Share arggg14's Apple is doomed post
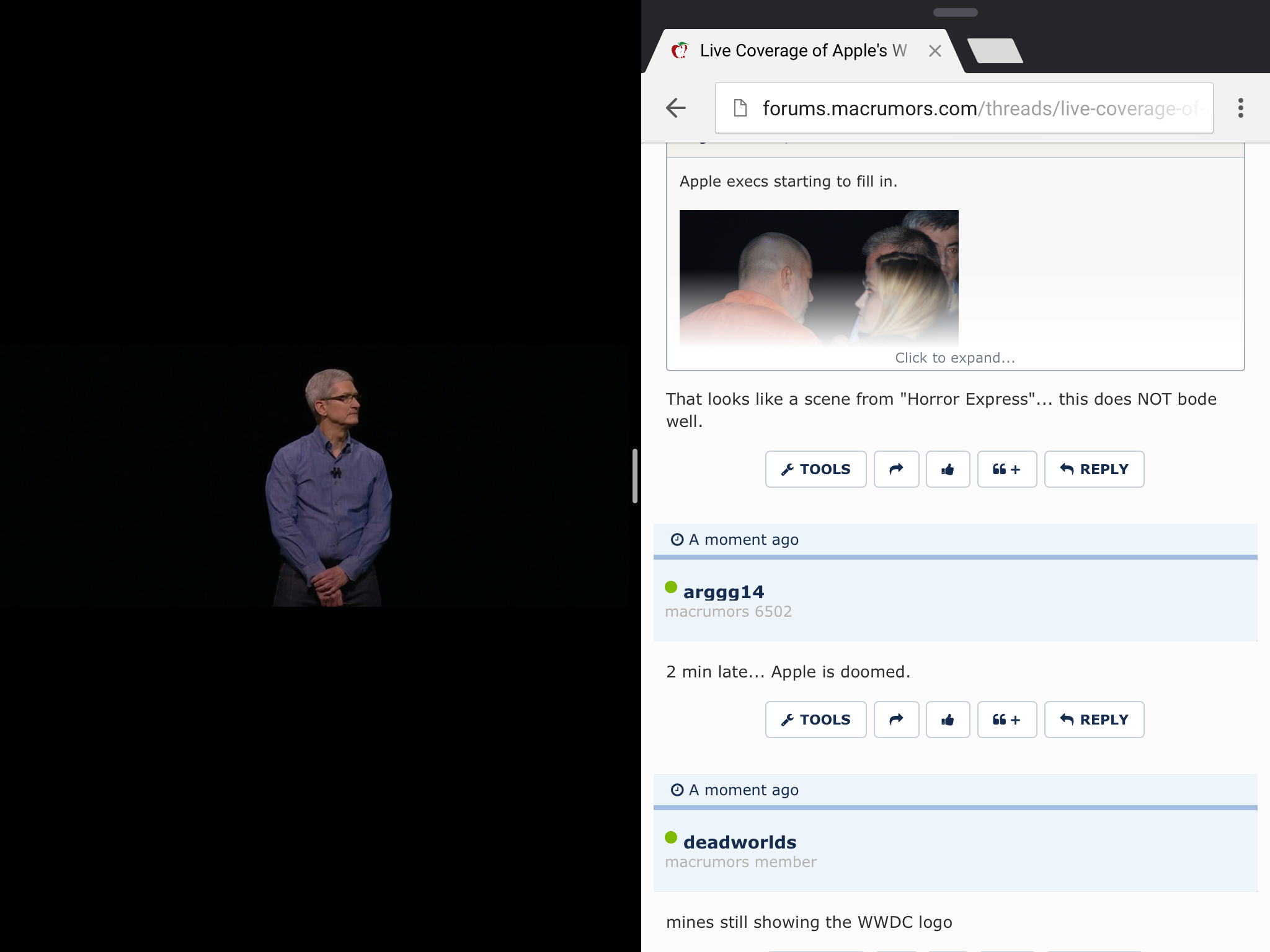 [x=896, y=720]
